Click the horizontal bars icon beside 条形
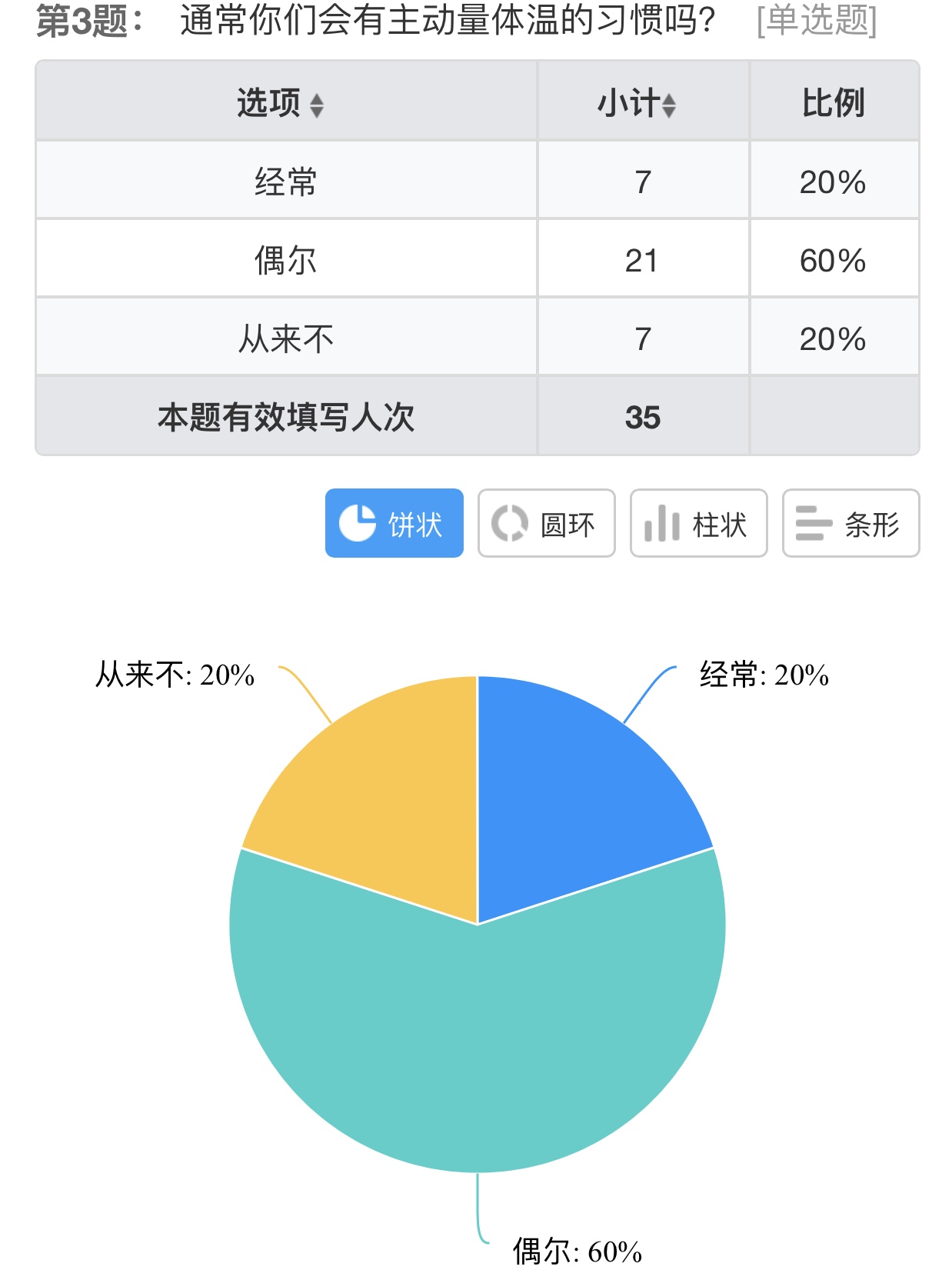This screenshot has height=1270, width=952. pos(814,523)
